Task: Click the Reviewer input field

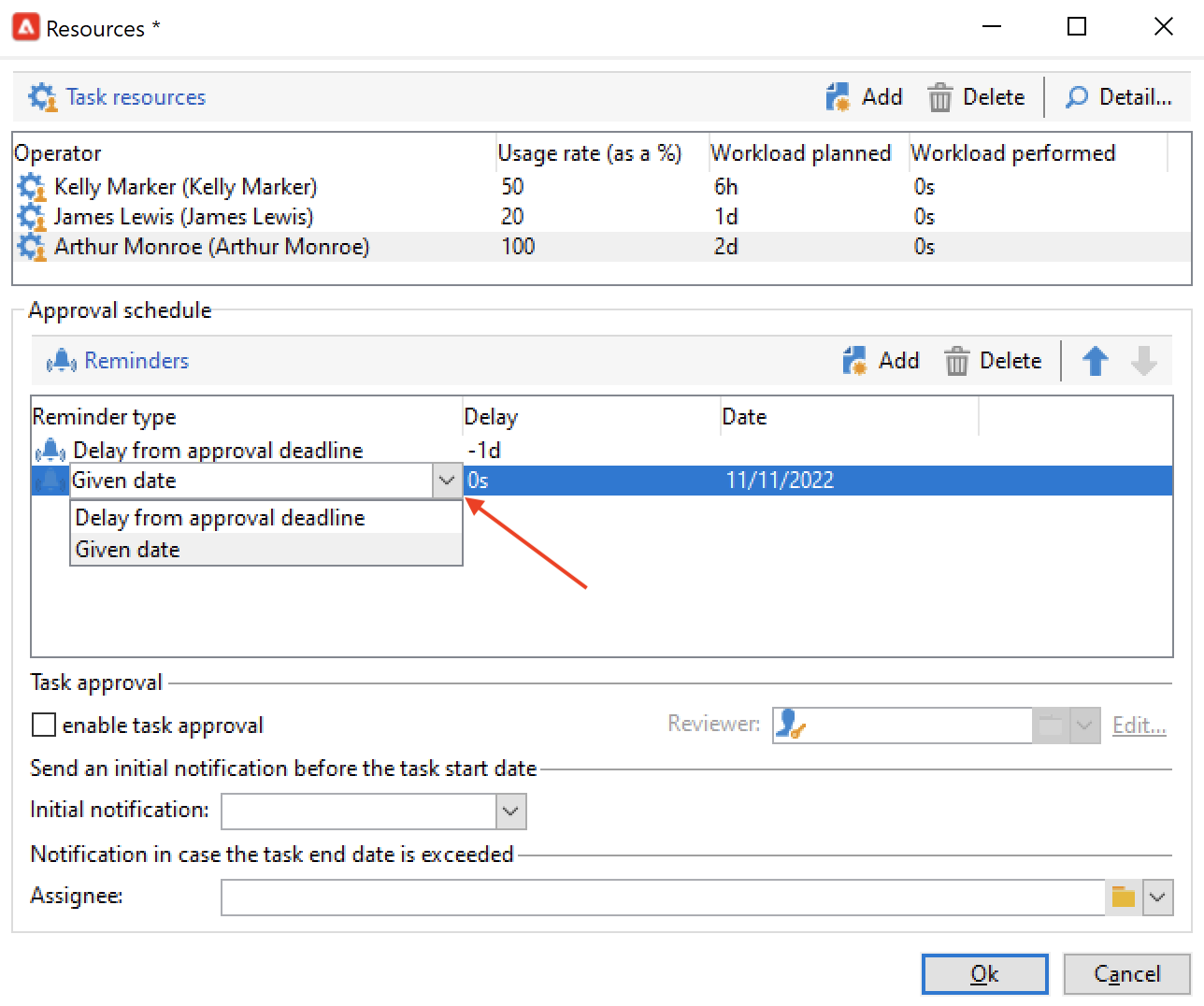Action: [x=903, y=725]
